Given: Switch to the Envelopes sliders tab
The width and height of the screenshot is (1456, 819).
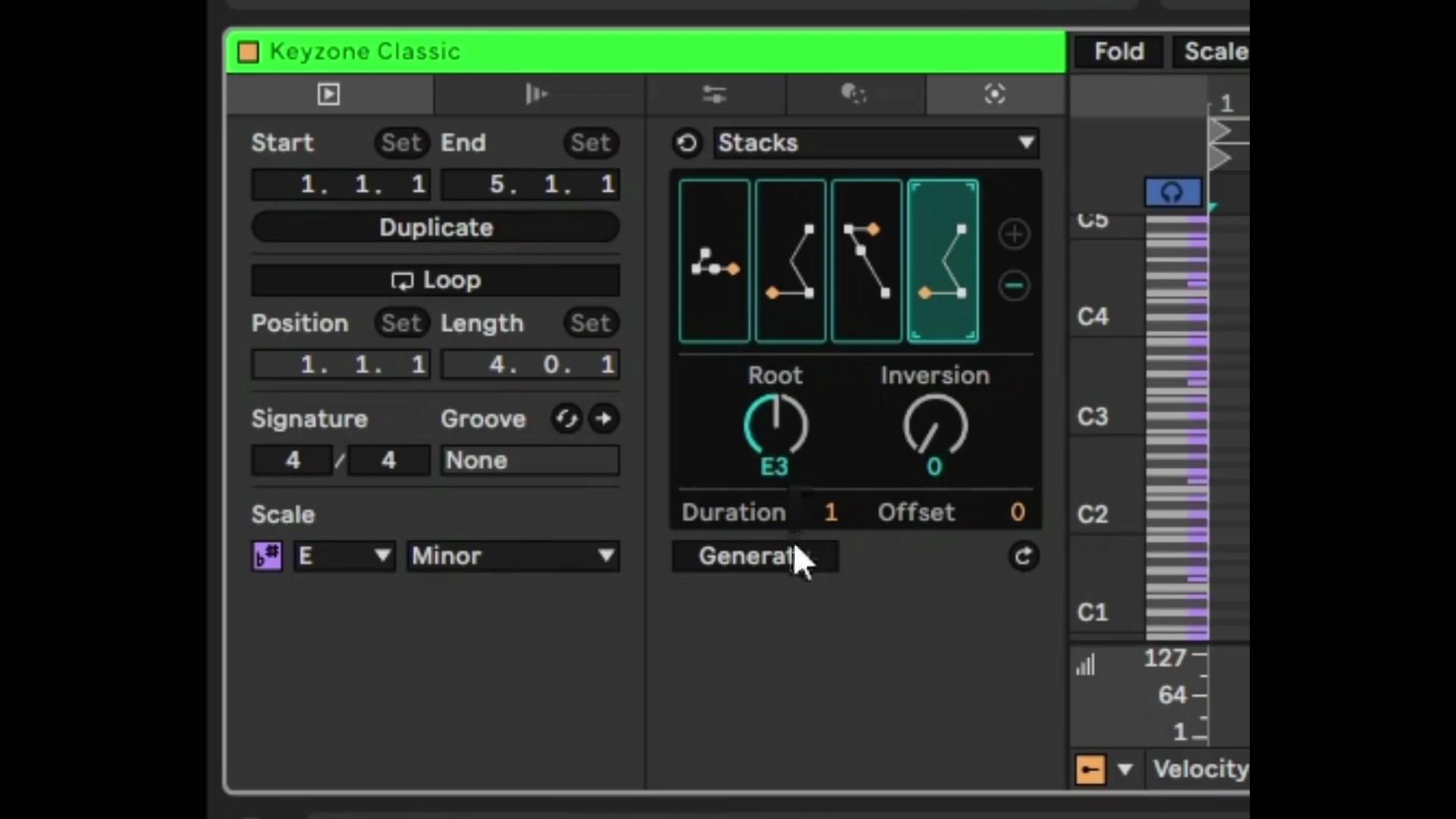Looking at the screenshot, I should tap(714, 94).
